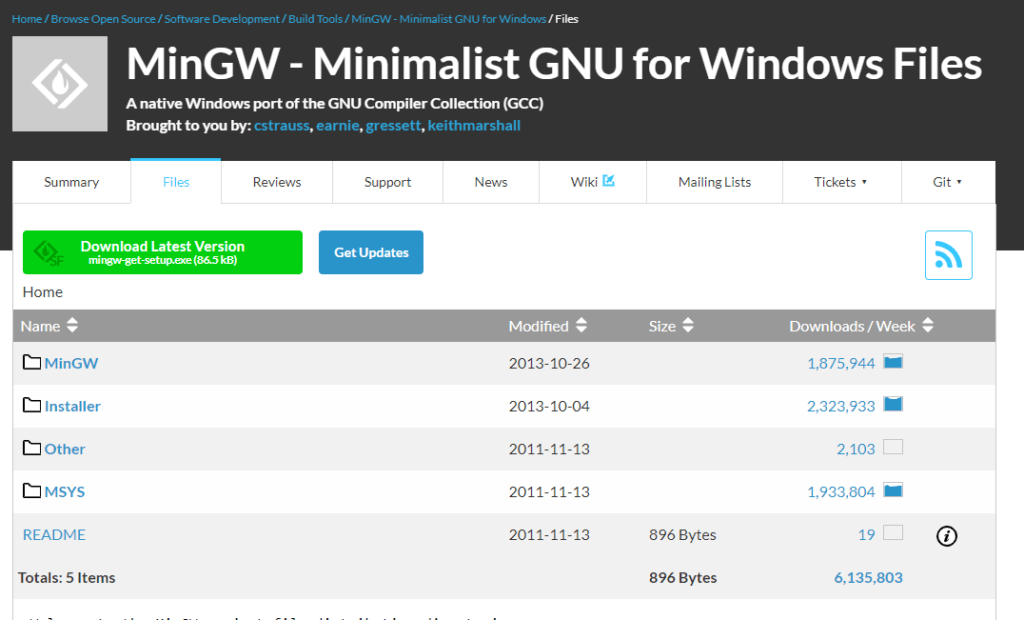
Task: Click the Home breadcrumb link
Action: pos(27,19)
